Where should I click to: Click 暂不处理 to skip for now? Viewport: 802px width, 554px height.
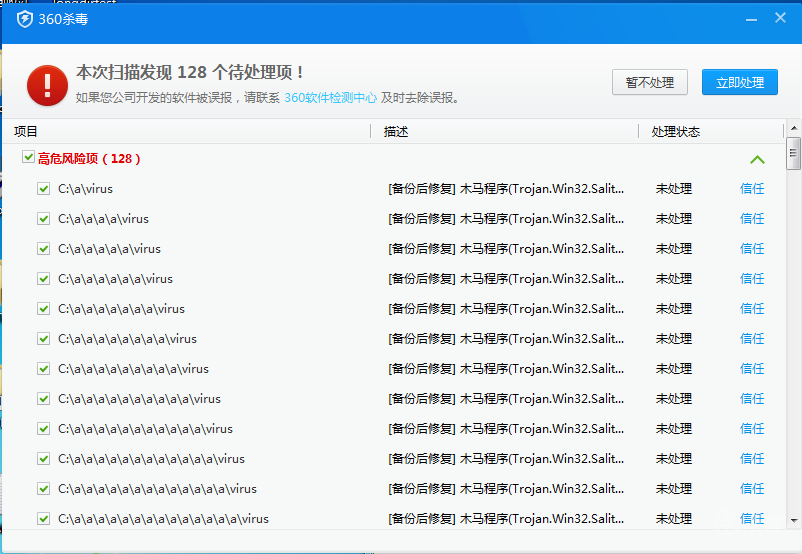650,82
